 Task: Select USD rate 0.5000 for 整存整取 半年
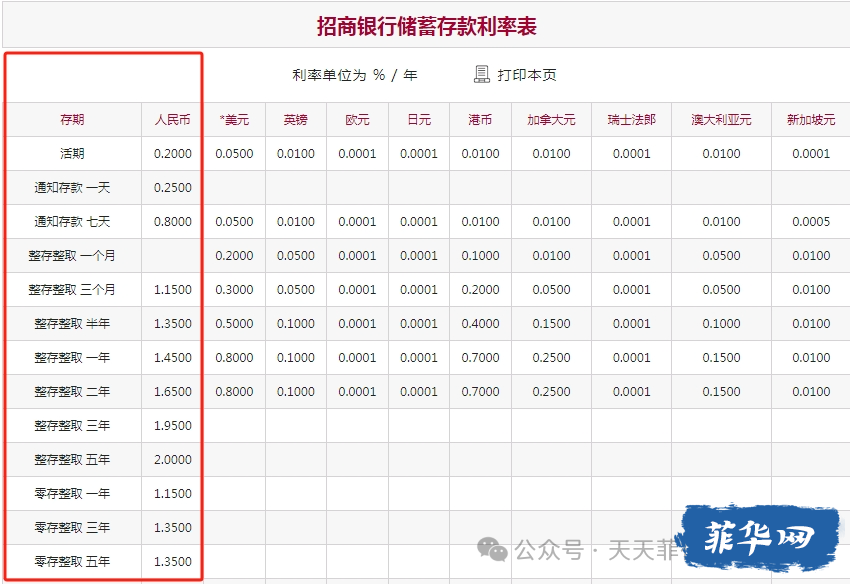click(x=234, y=324)
